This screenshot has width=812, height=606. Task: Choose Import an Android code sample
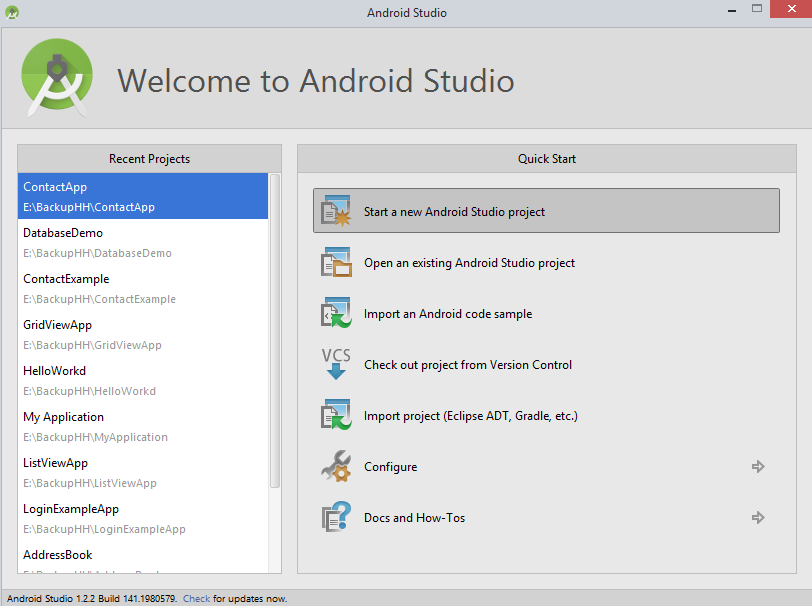[x=448, y=314]
